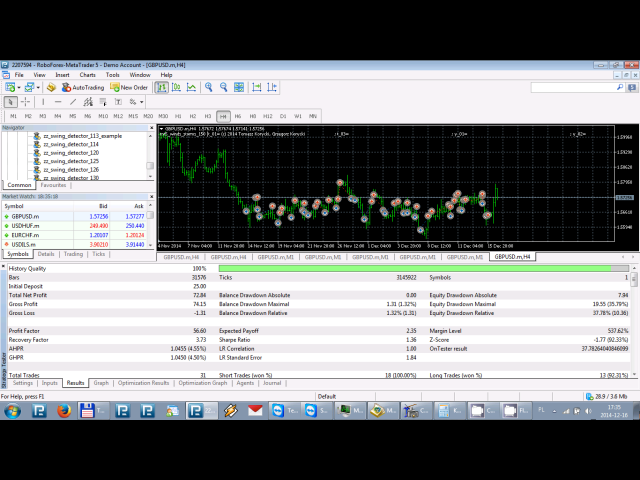Select the arrow Cursor tool
This screenshot has width=640, height=480.
11,102
